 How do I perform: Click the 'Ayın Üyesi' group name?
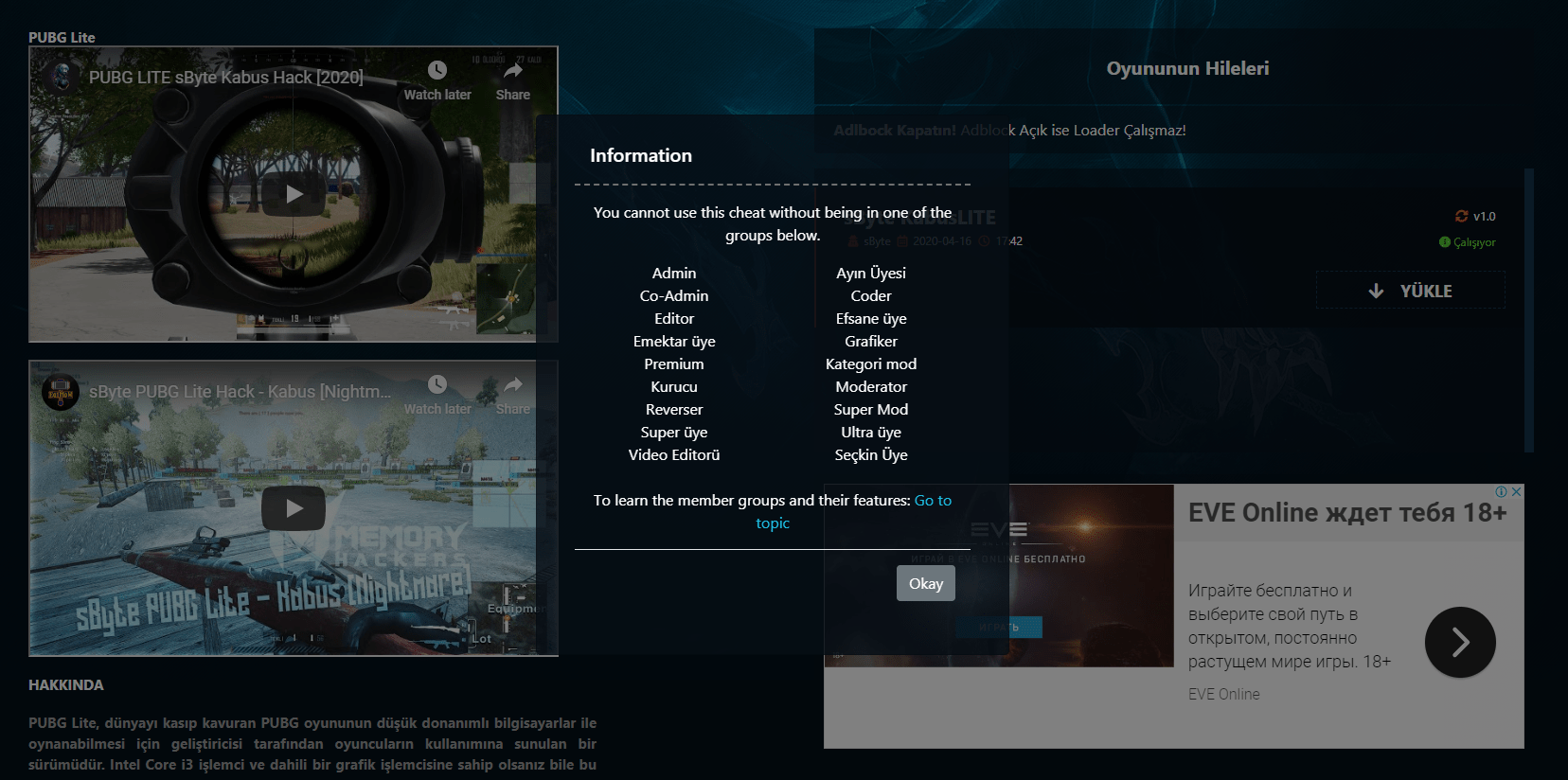tap(871, 273)
